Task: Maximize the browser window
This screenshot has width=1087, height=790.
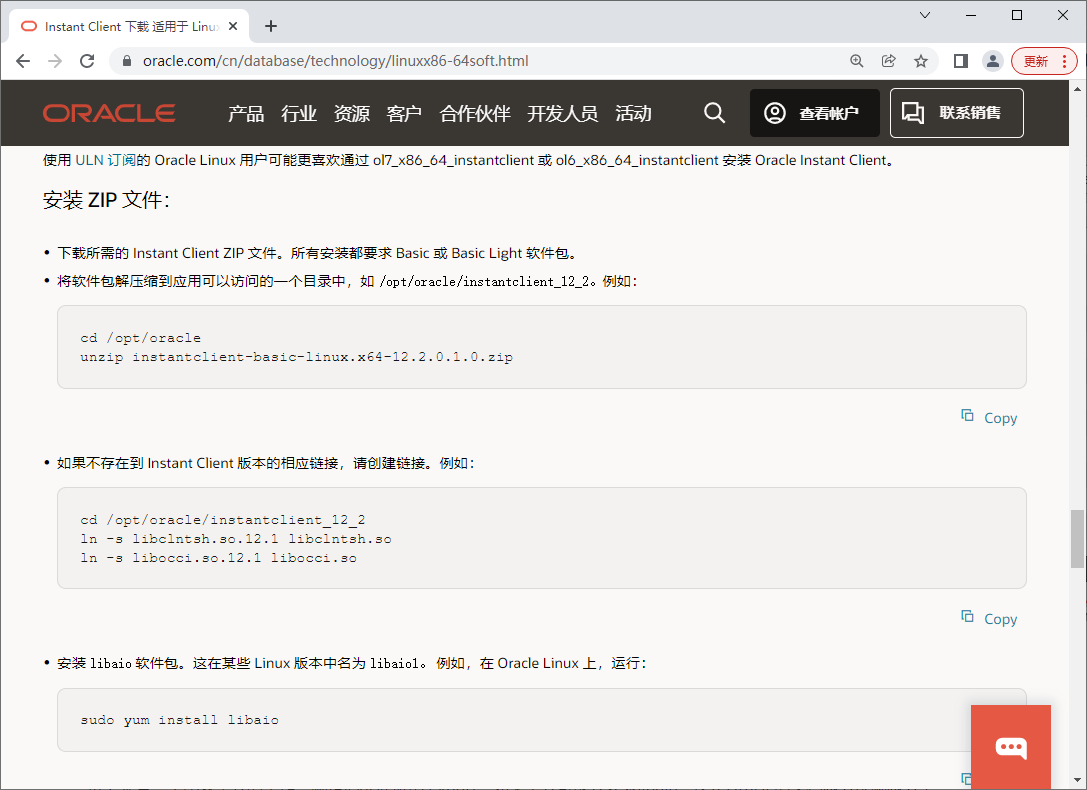Action: tap(1017, 15)
